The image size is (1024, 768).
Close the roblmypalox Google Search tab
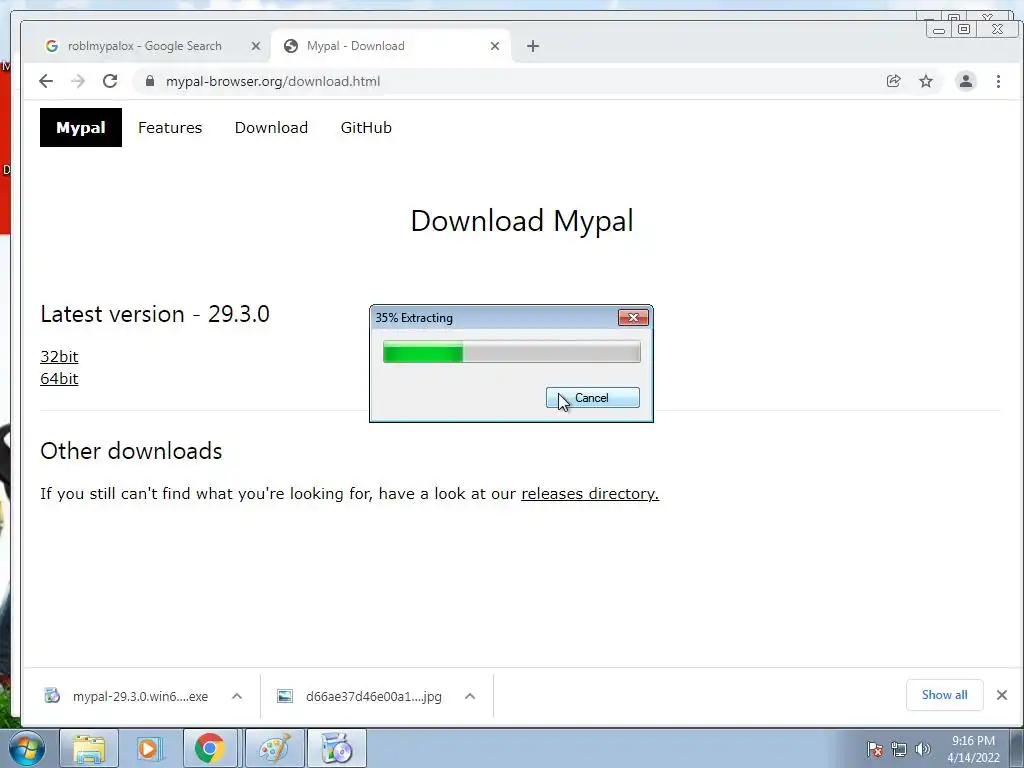pos(255,46)
